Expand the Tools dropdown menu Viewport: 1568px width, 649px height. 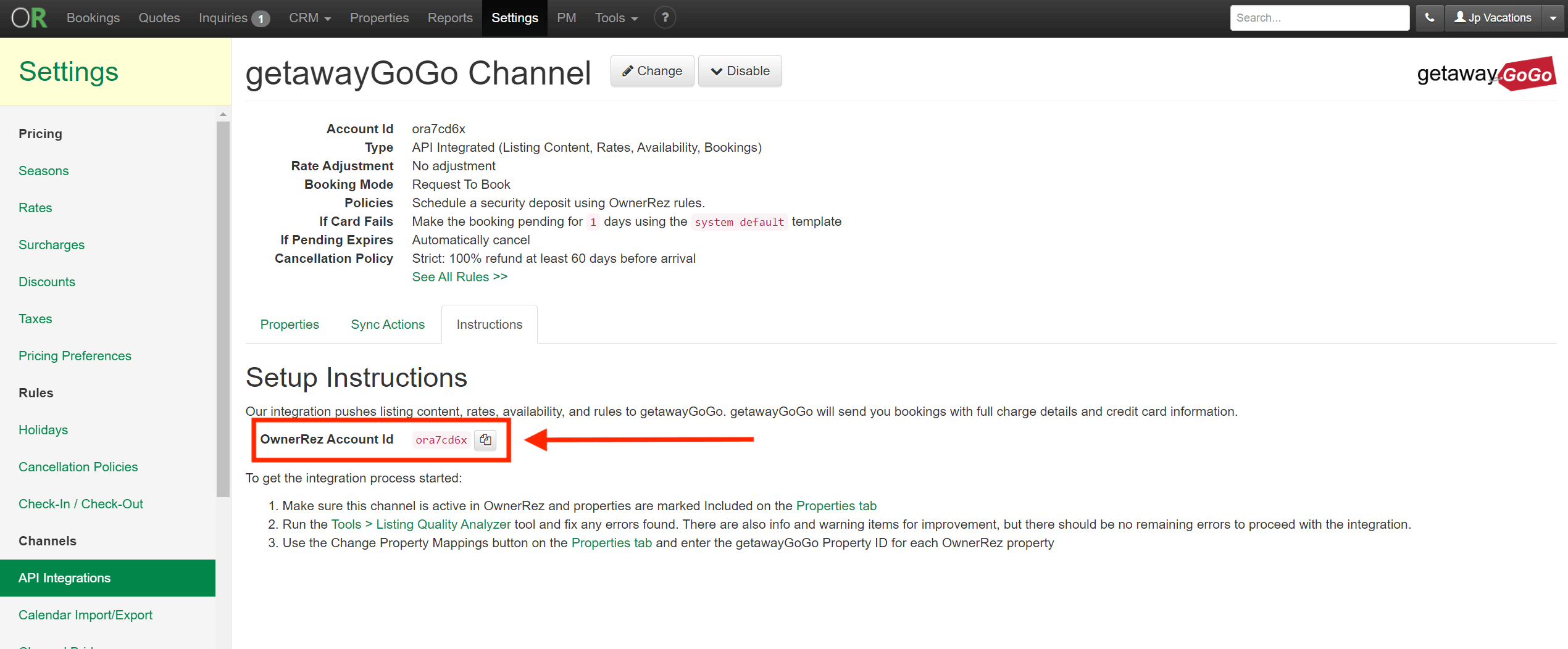click(616, 18)
